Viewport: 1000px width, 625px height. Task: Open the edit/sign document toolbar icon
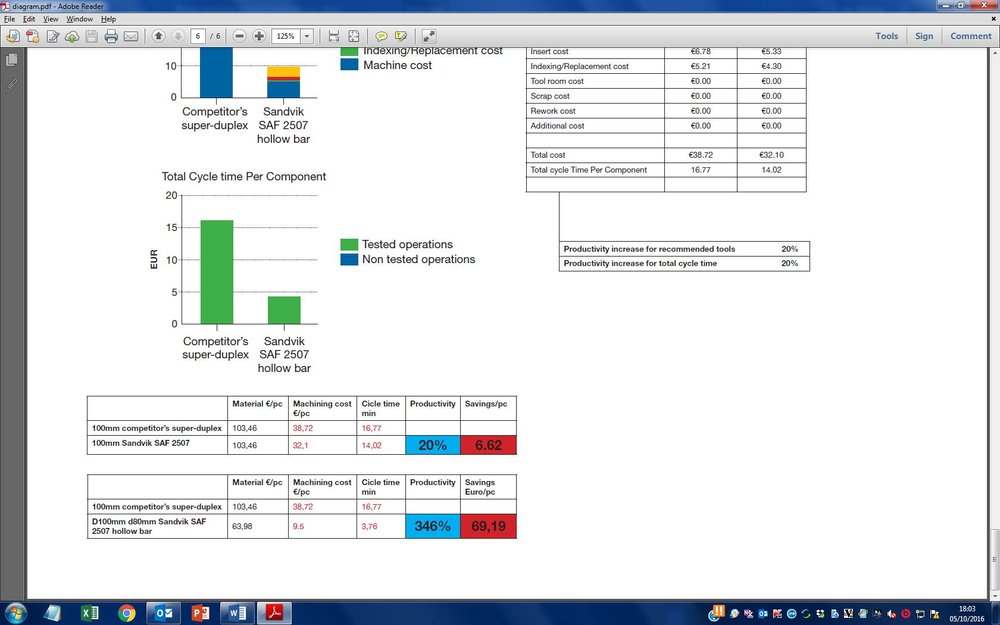click(52, 36)
